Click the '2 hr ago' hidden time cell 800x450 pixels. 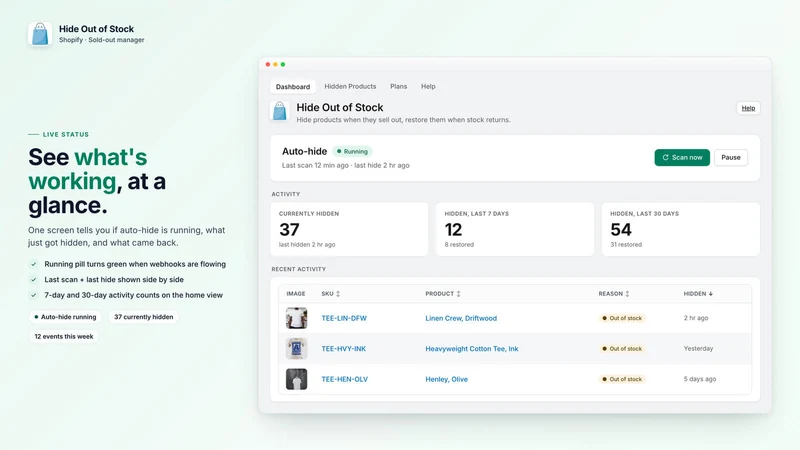tap(696, 318)
